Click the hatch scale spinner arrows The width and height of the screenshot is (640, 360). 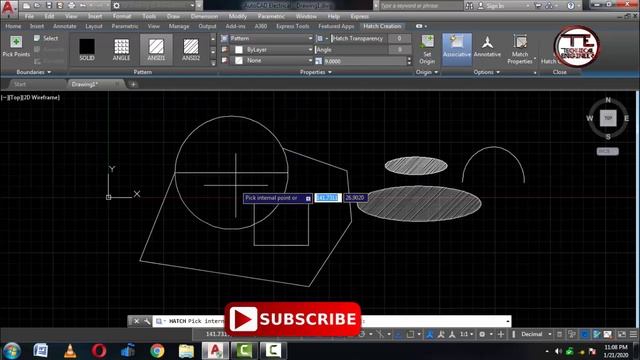click(409, 61)
